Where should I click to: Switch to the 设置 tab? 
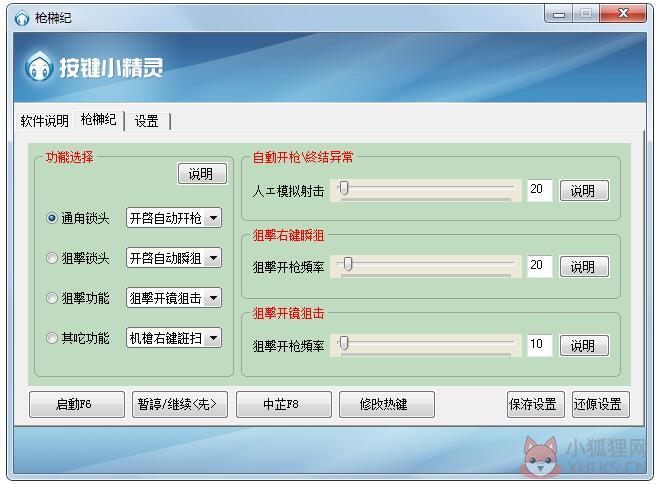pos(147,121)
